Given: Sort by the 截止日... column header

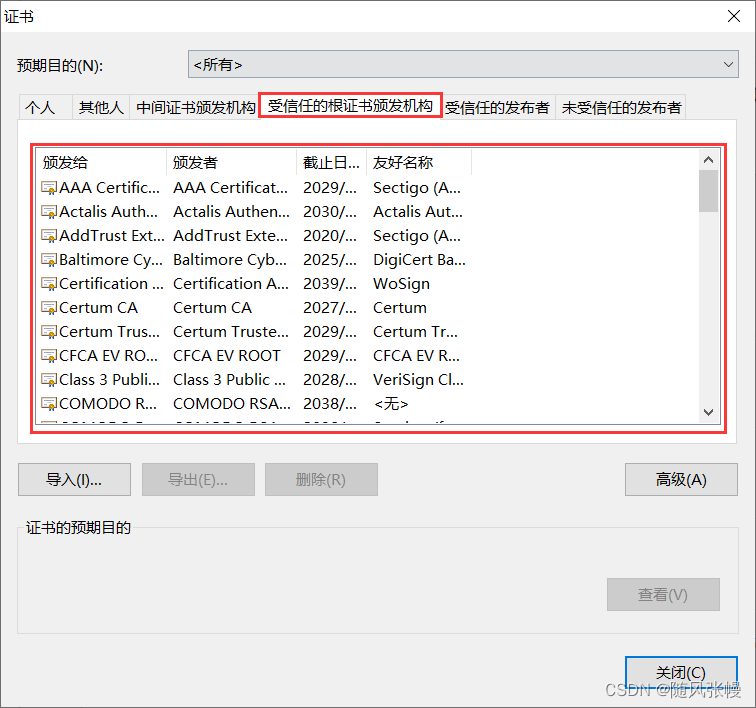Looking at the screenshot, I should pos(332,163).
